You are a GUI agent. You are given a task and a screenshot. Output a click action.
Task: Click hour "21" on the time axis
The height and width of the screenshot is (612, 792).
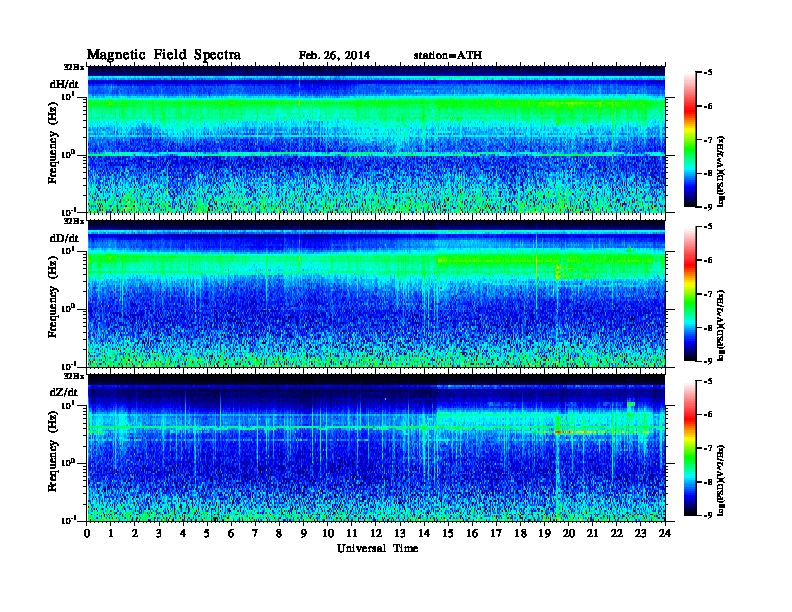(593, 533)
